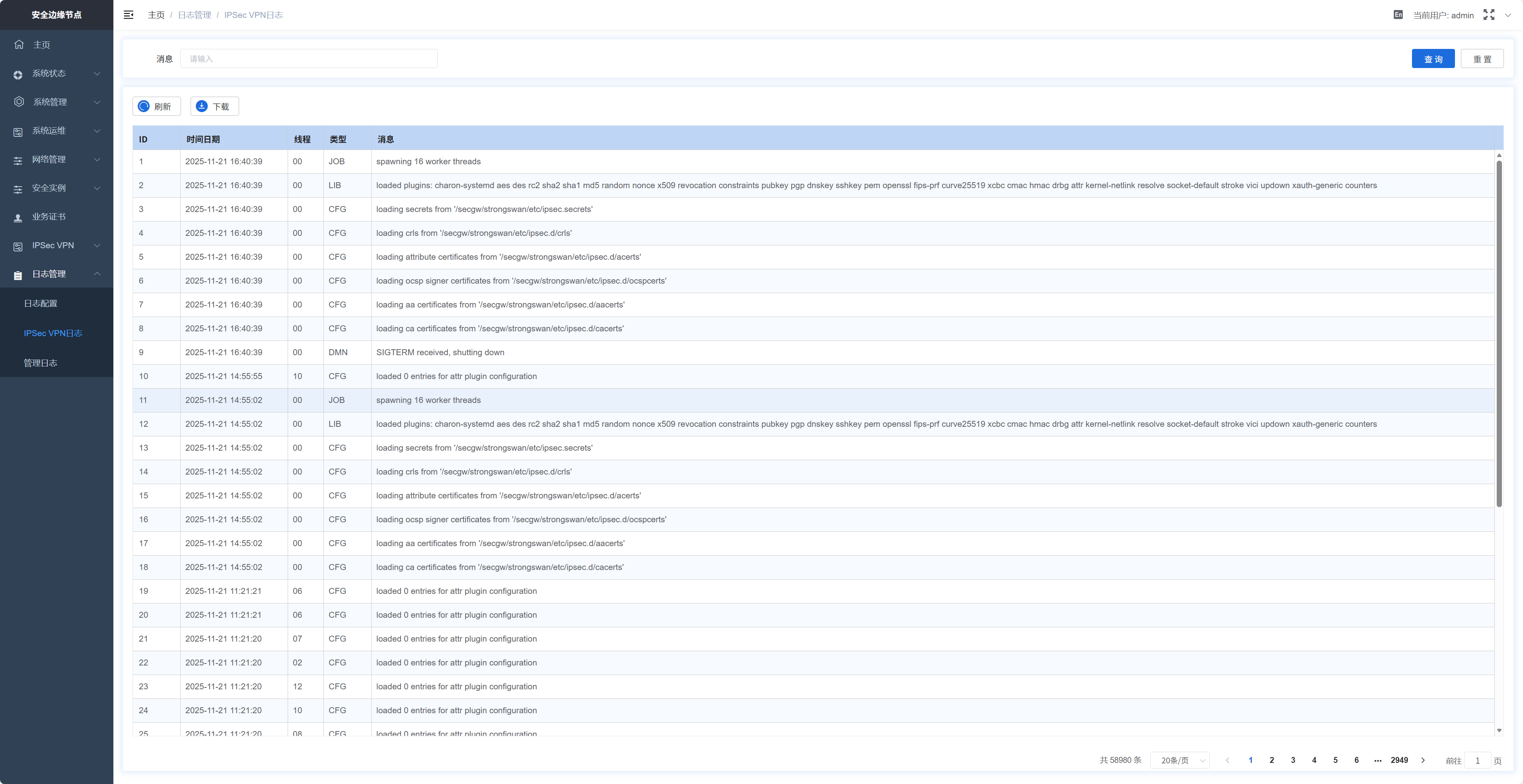Image resolution: width=1523 pixels, height=784 pixels.
Task: Open 日志配置 submenu item
Action: [40, 303]
